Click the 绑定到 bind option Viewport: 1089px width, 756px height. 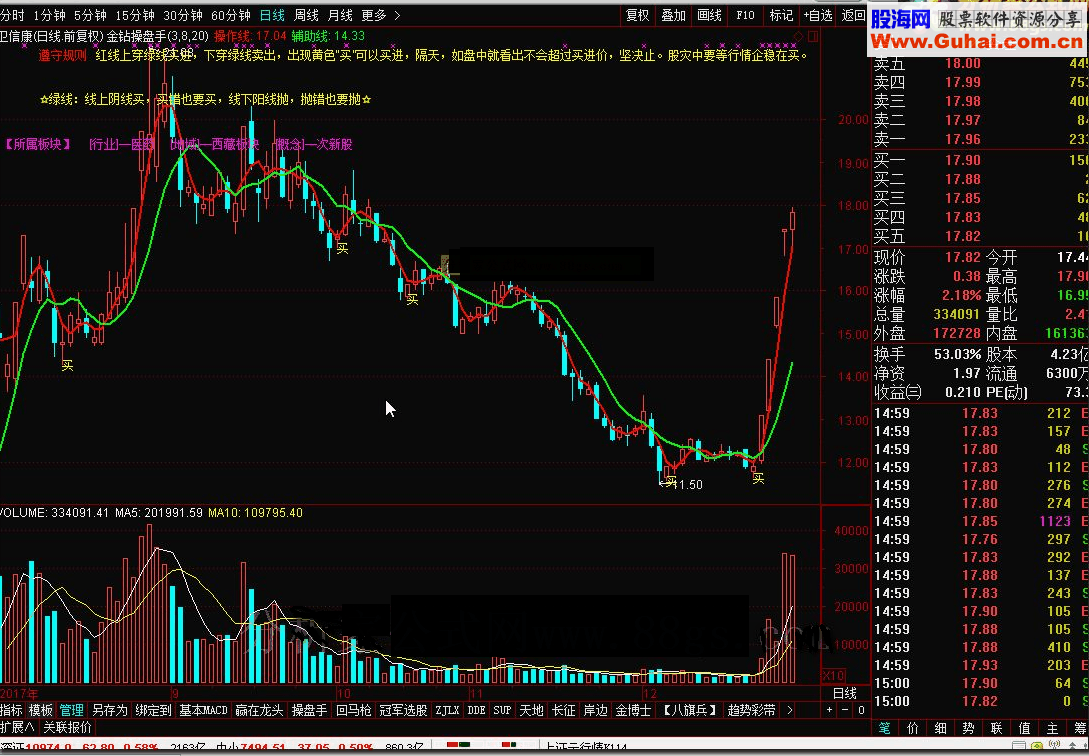(x=153, y=710)
